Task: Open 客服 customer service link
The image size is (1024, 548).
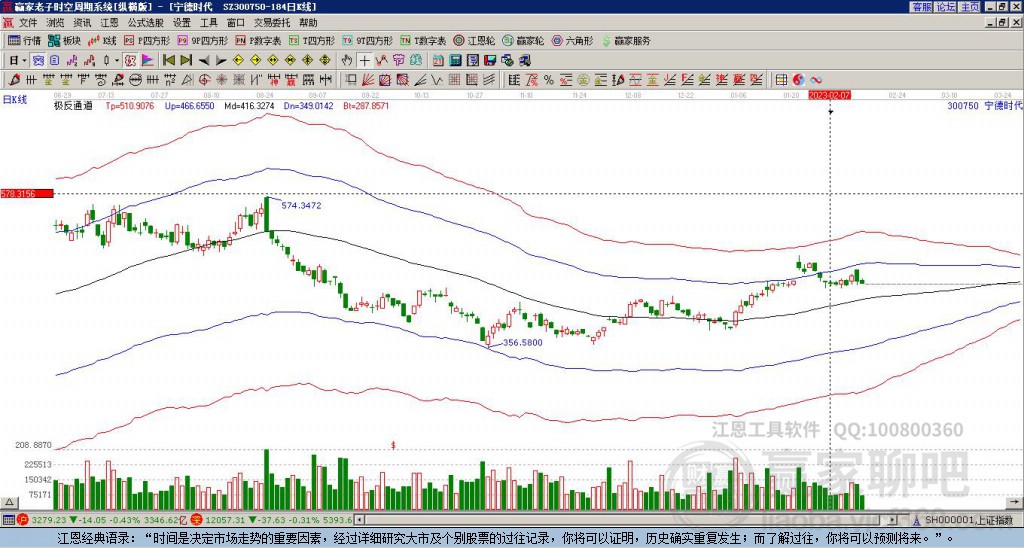Action: 921,7
